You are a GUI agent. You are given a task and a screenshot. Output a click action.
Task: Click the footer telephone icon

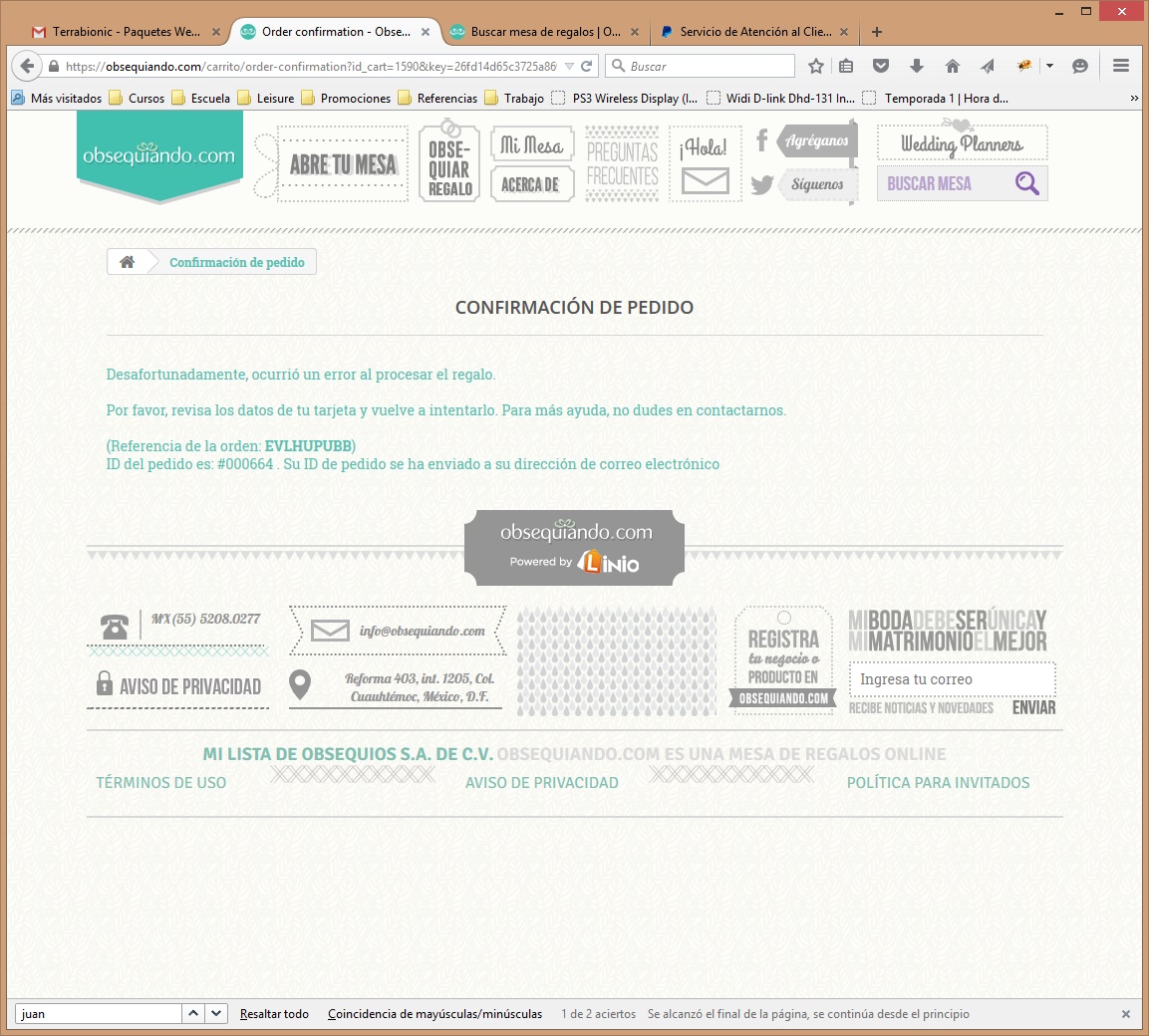[115, 627]
